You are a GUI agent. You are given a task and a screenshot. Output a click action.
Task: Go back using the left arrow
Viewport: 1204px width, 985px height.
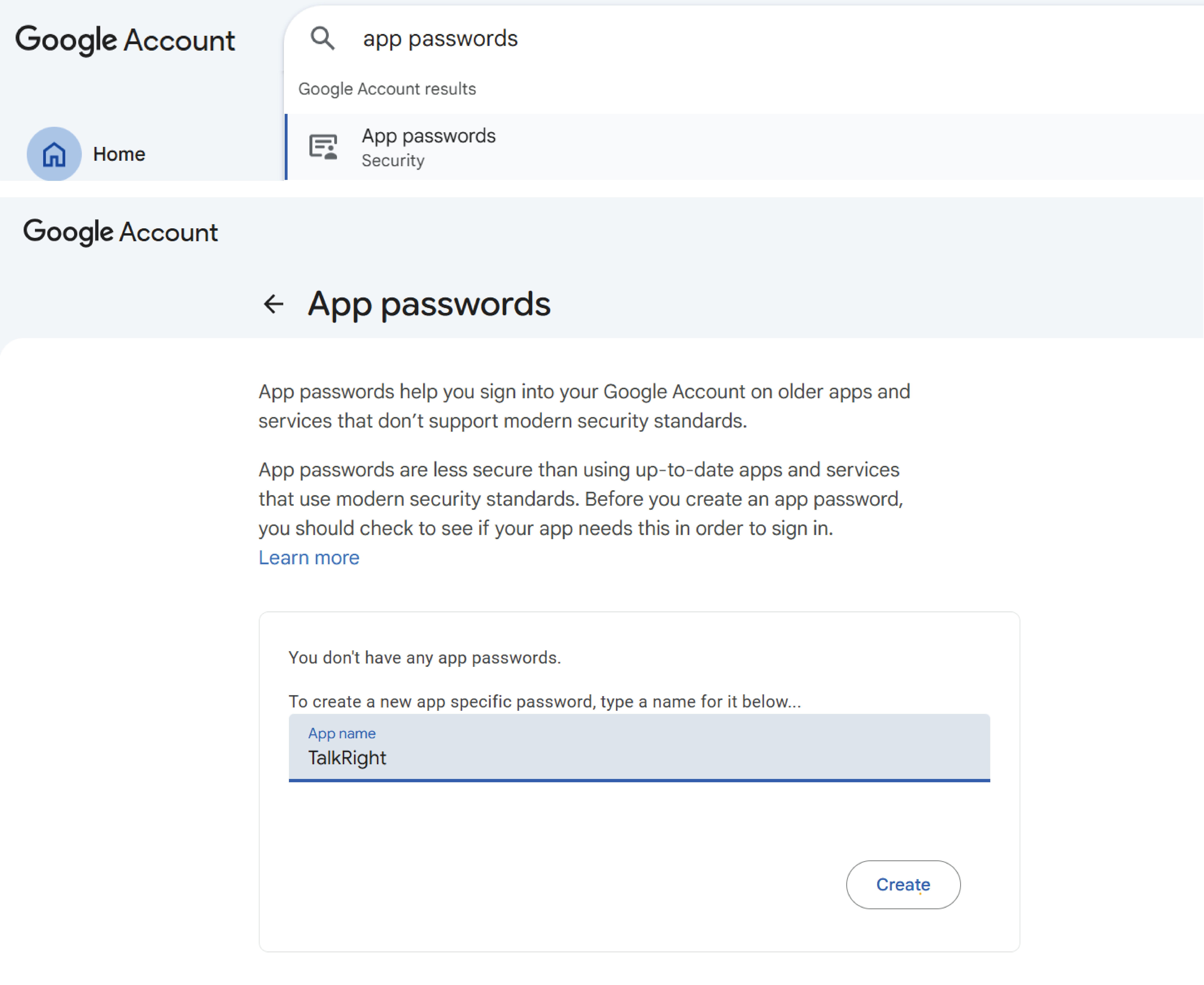[x=274, y=304]
